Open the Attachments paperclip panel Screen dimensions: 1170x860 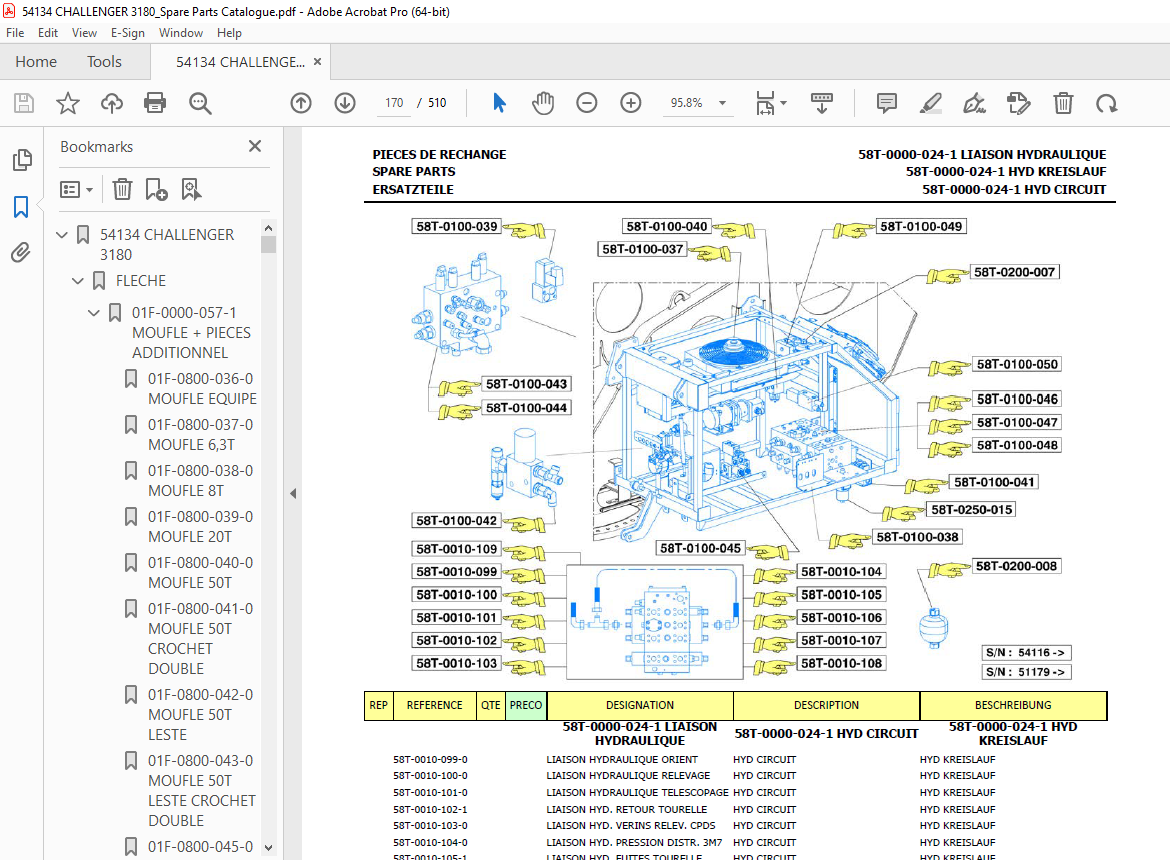point(21,253)
